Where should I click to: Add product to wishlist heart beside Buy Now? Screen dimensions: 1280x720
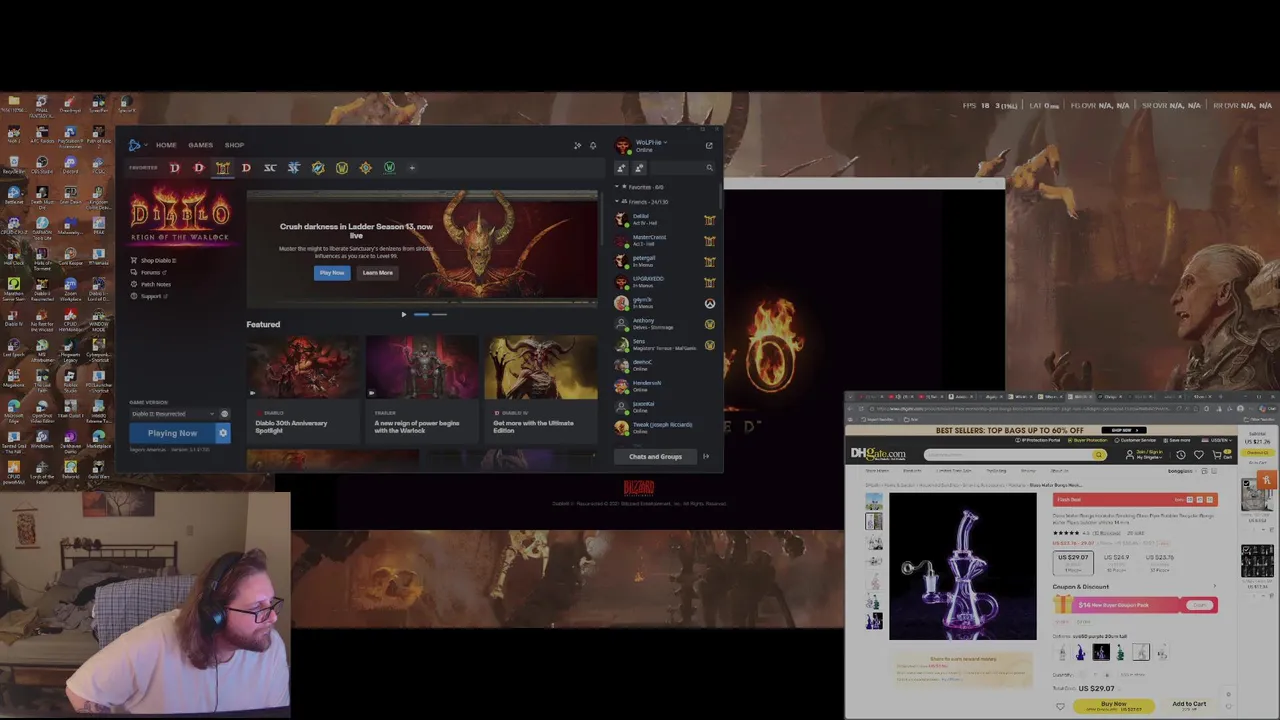tap(1060, 706)
